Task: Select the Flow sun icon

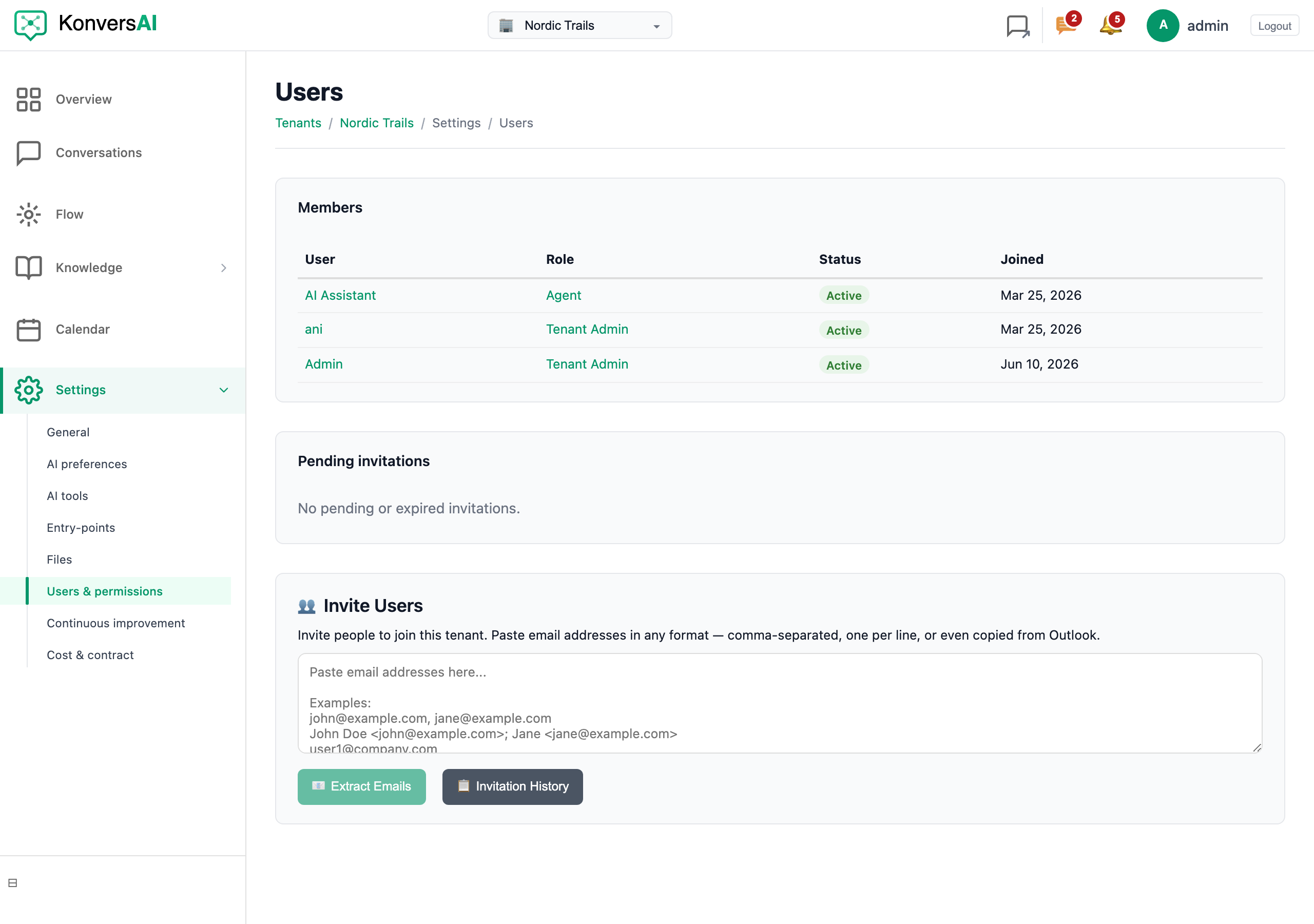Action: click(29, 215)
